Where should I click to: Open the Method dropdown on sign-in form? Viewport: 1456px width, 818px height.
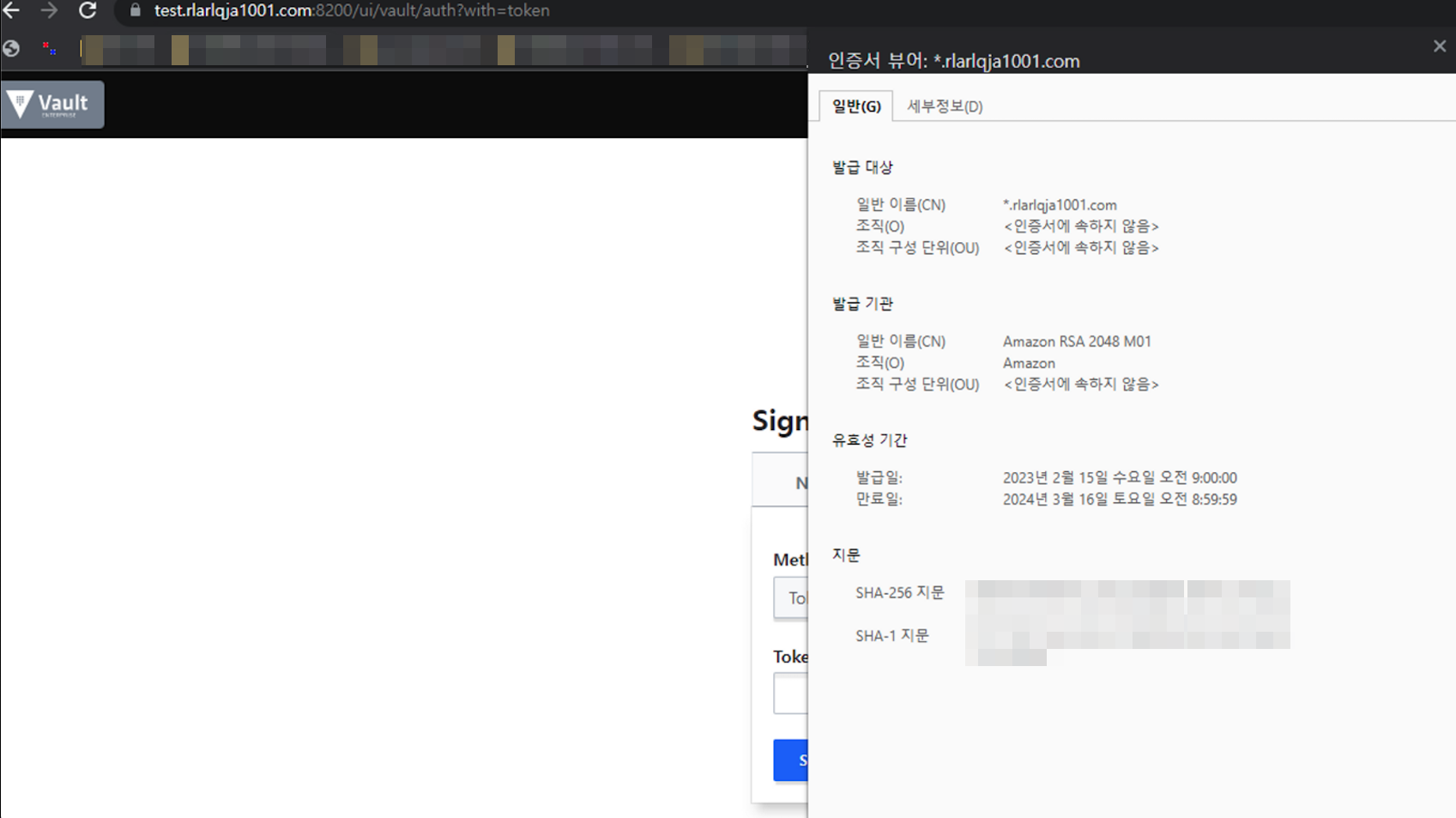pyautogui.click(x=790, y=598)
